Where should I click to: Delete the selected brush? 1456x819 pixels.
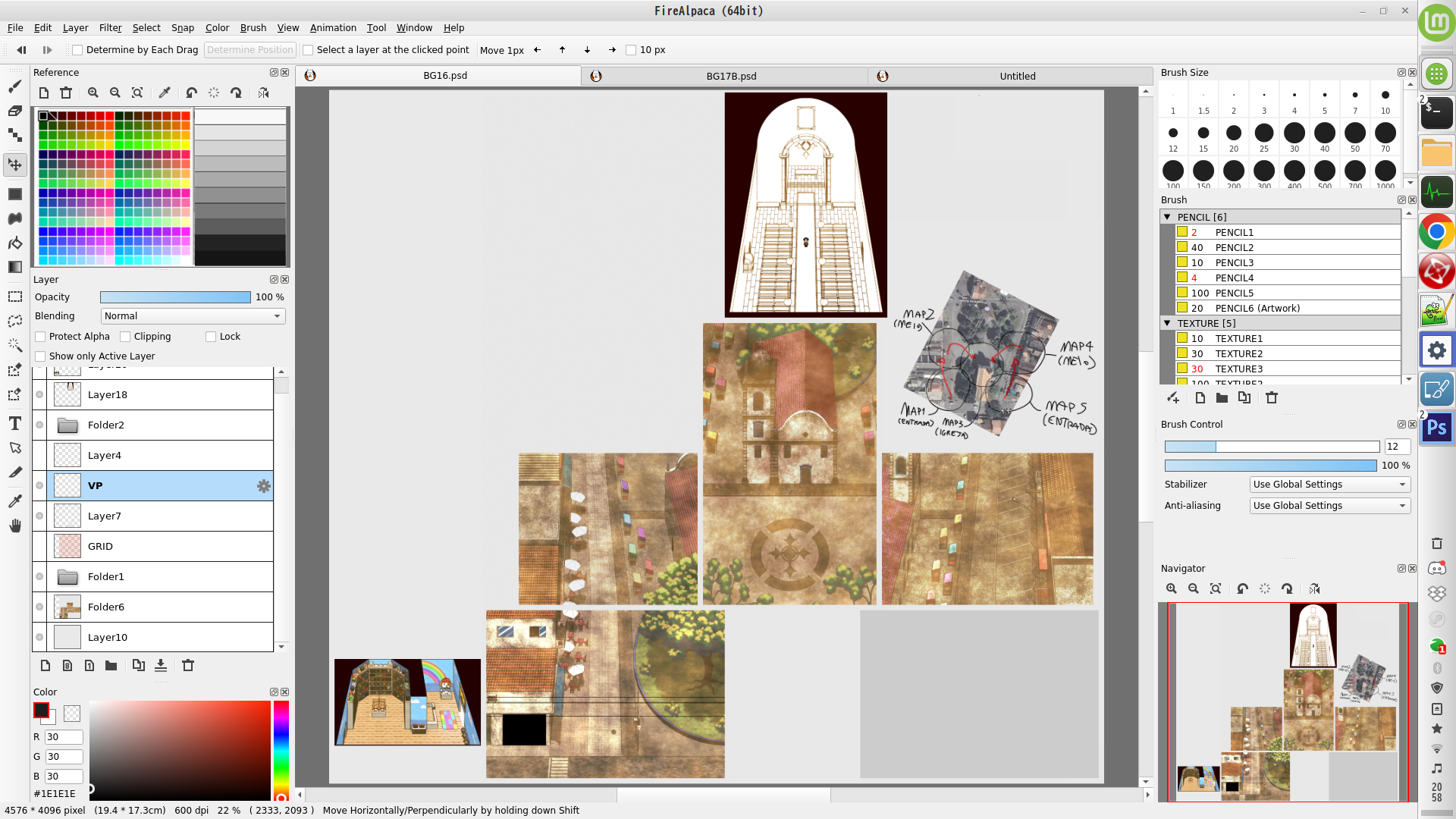[x=1272, y=397]
